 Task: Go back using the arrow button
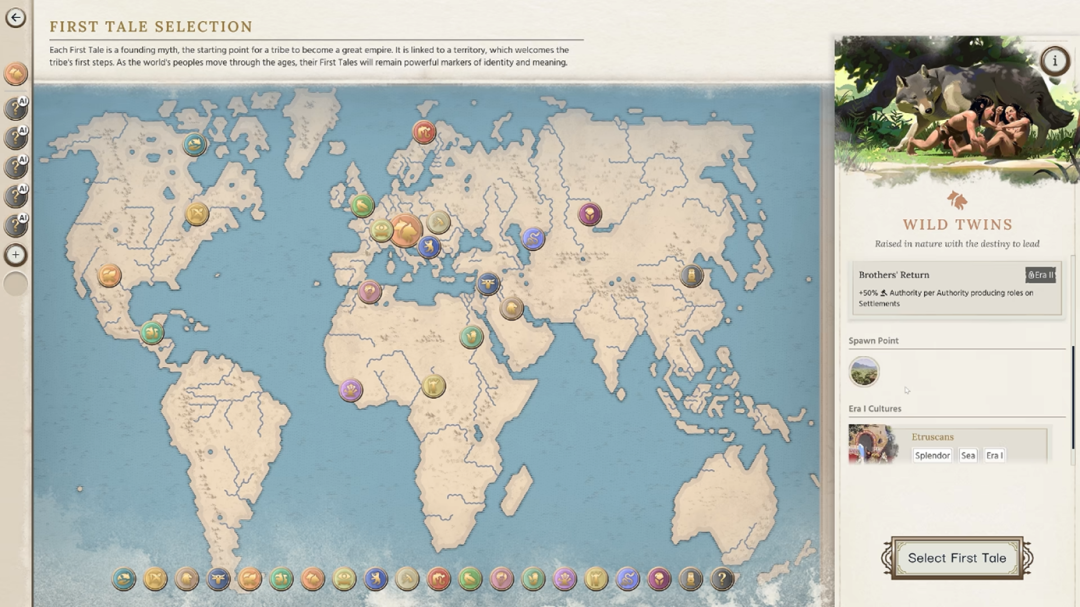[x=15, y=17]
